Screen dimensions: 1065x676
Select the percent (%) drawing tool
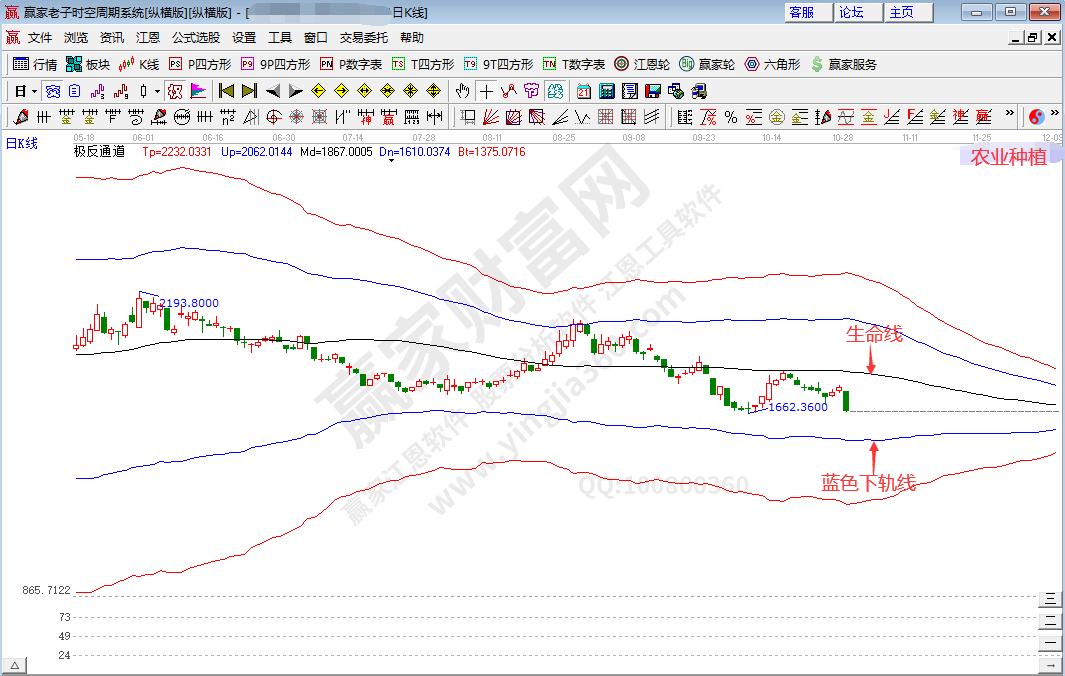click(x=731, y=117)
